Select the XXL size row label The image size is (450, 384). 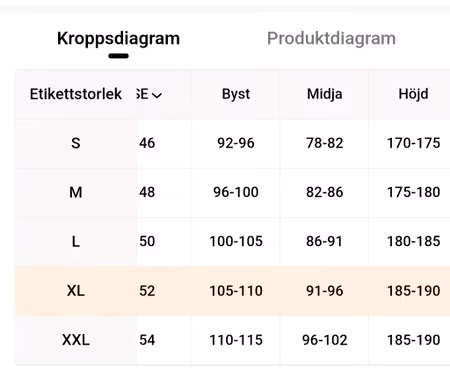point(76,340)
